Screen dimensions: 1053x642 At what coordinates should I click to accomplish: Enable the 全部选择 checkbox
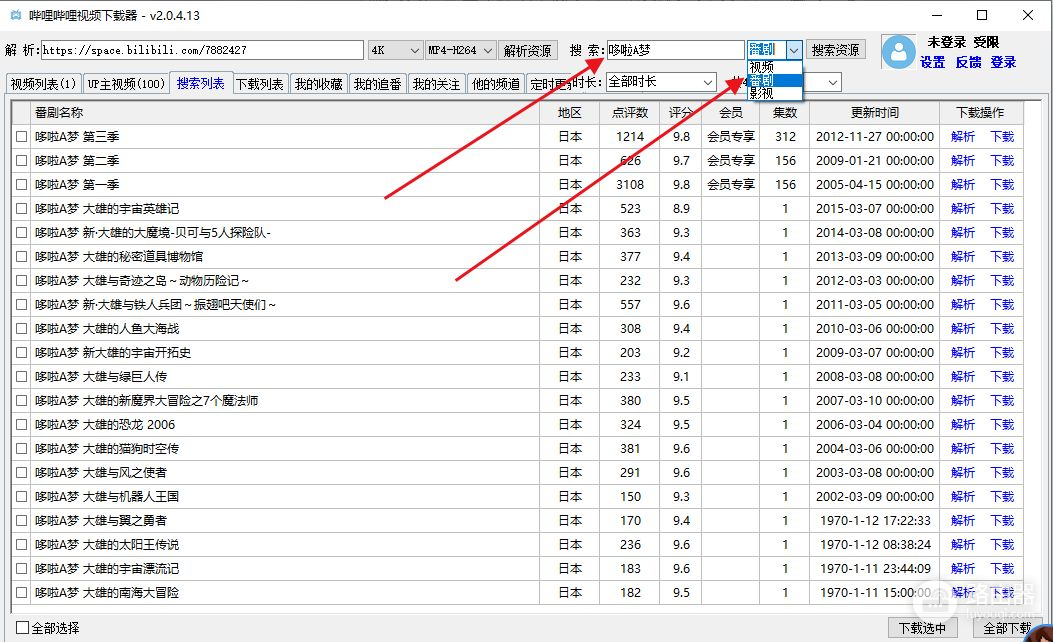[x=22, y=628]
